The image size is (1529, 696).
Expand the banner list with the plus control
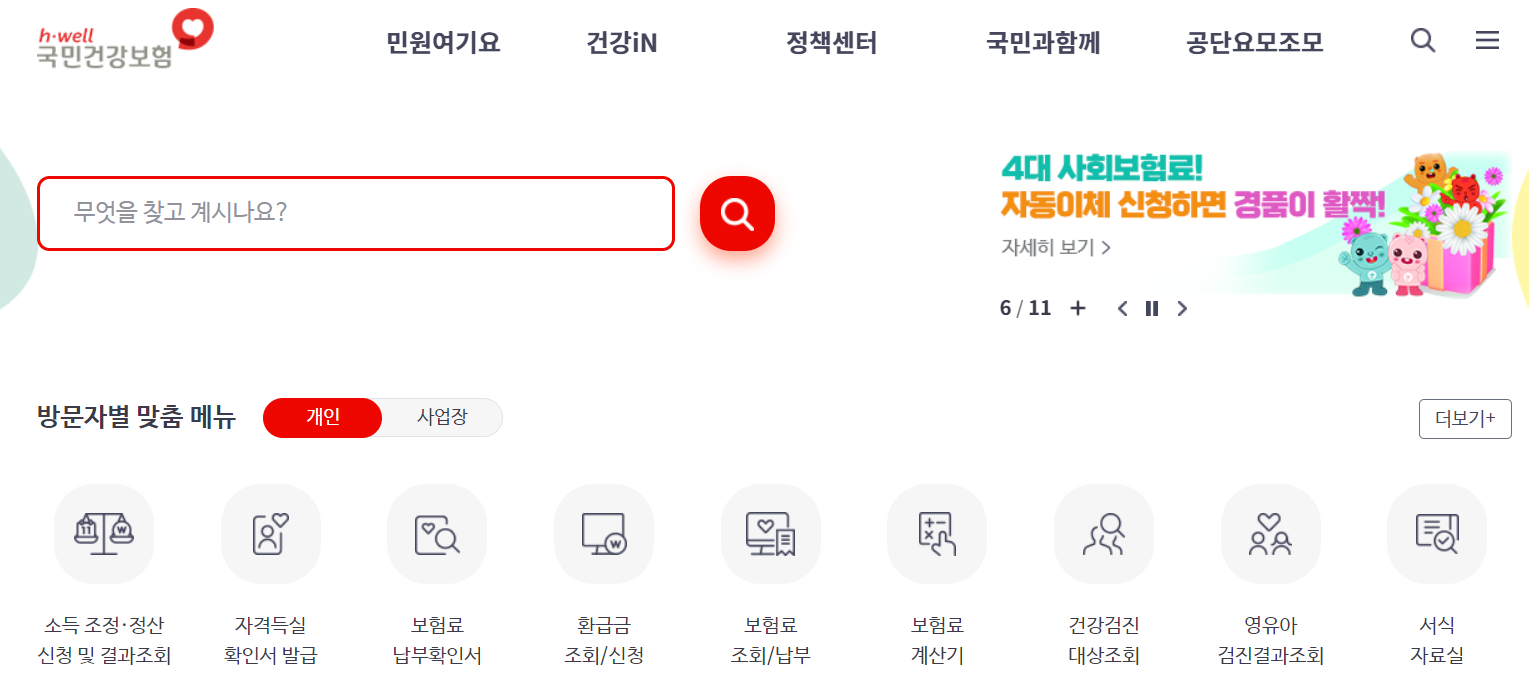[x=1077, y=308]
